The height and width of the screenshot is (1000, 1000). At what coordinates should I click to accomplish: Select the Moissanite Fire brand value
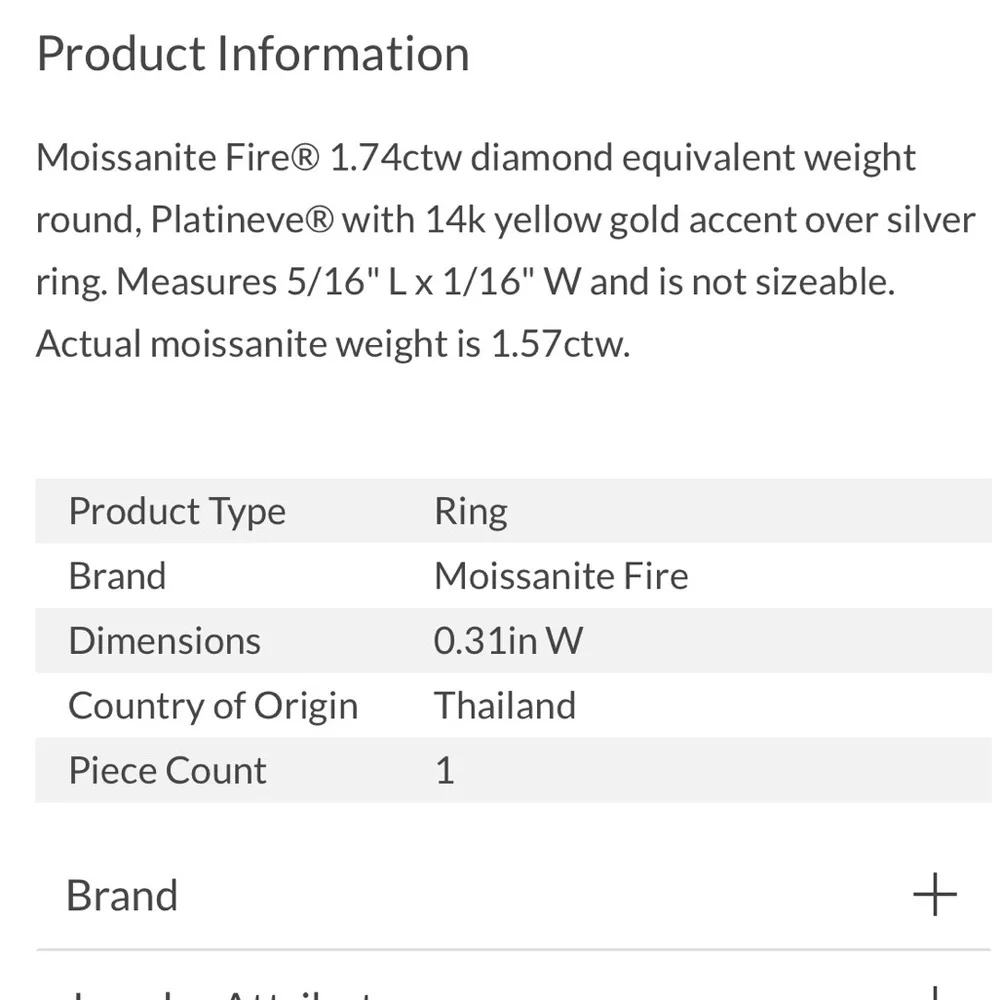(561, 576)
